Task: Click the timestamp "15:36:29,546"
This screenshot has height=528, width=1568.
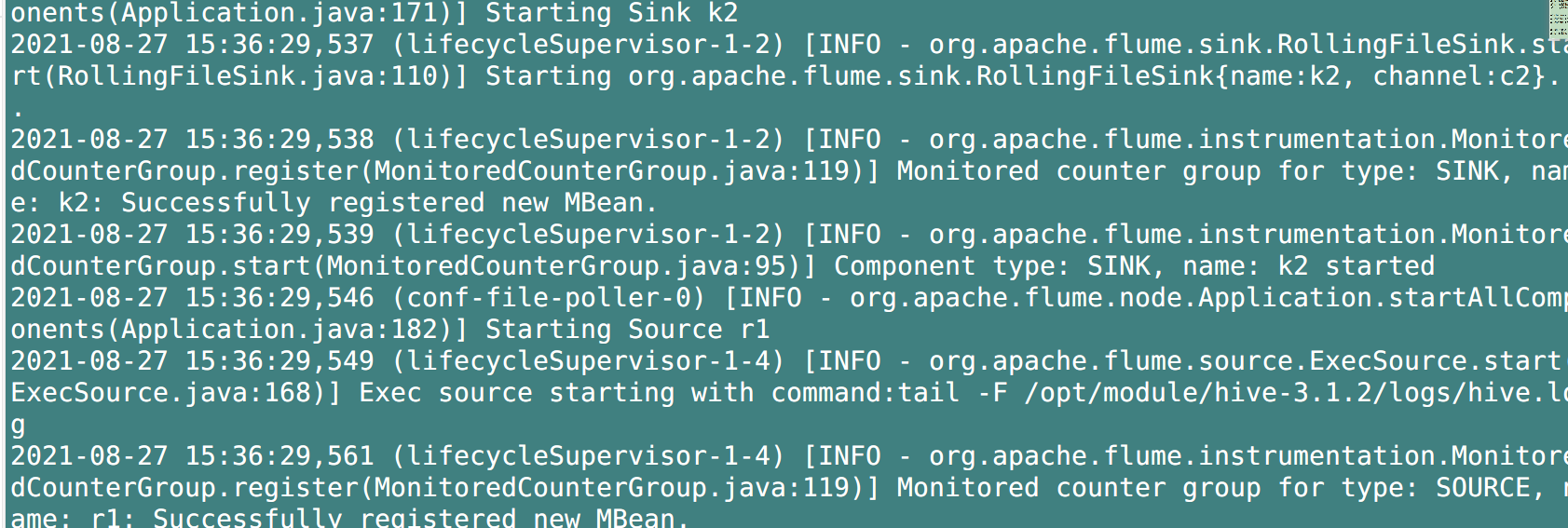Action: [279, 298]
